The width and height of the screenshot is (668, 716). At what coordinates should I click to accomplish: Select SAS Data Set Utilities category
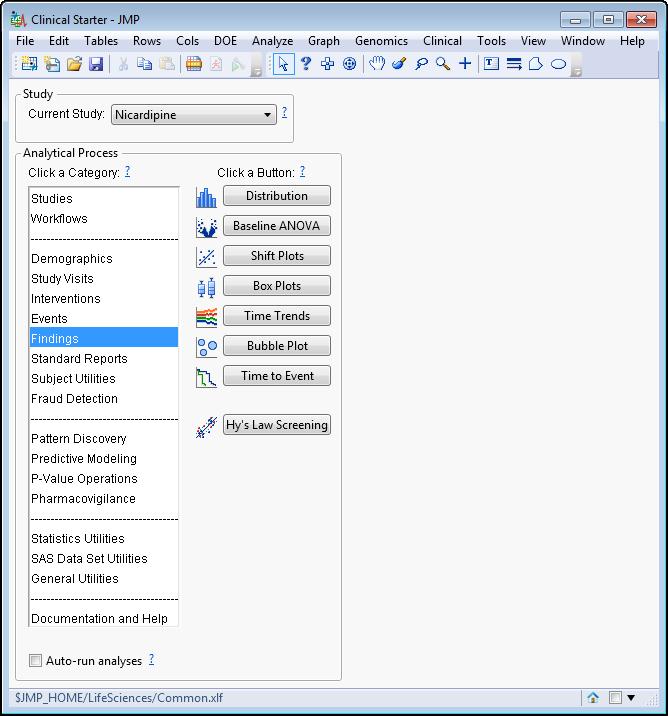(104, 558)
